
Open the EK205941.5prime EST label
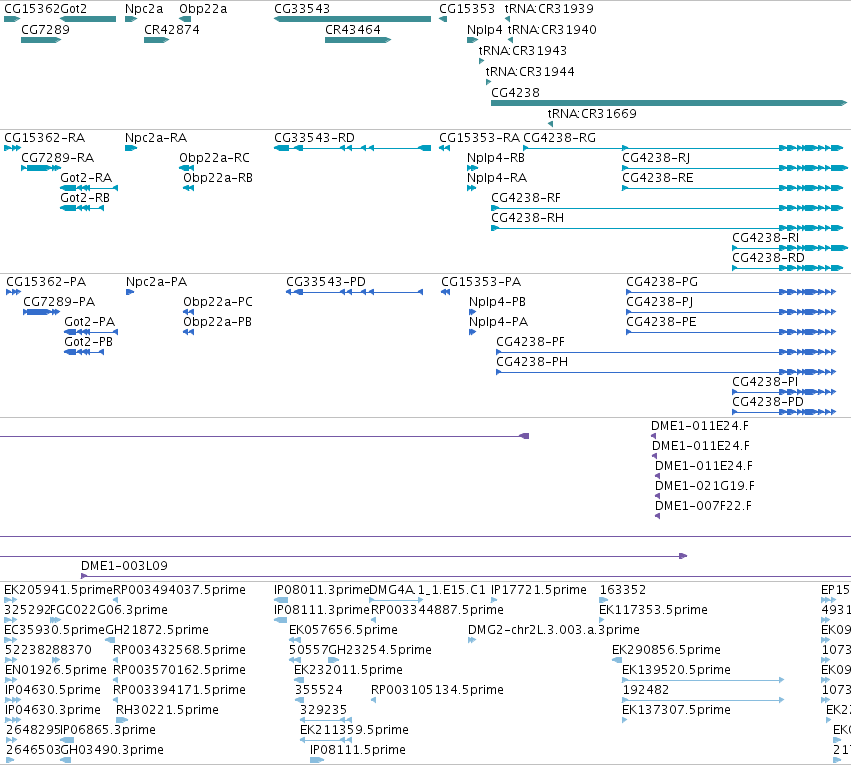58,590
